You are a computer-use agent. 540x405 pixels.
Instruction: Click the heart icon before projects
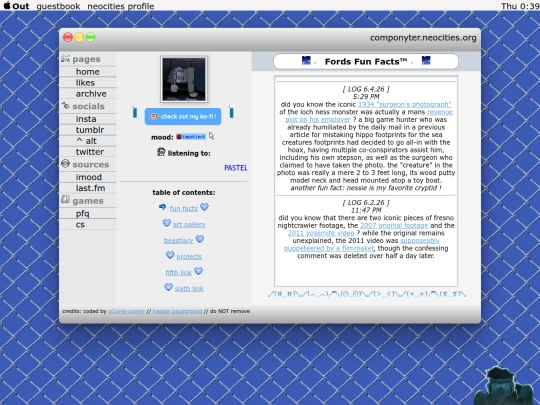[170, 255]
